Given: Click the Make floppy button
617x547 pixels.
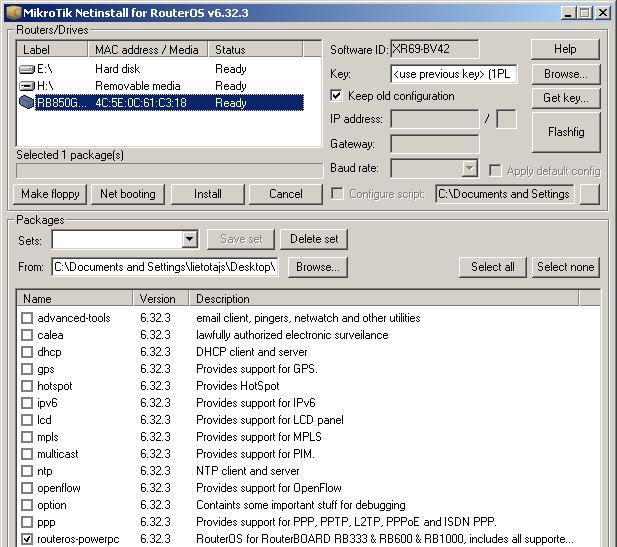Looking at the screenshot, I should 50,194.
